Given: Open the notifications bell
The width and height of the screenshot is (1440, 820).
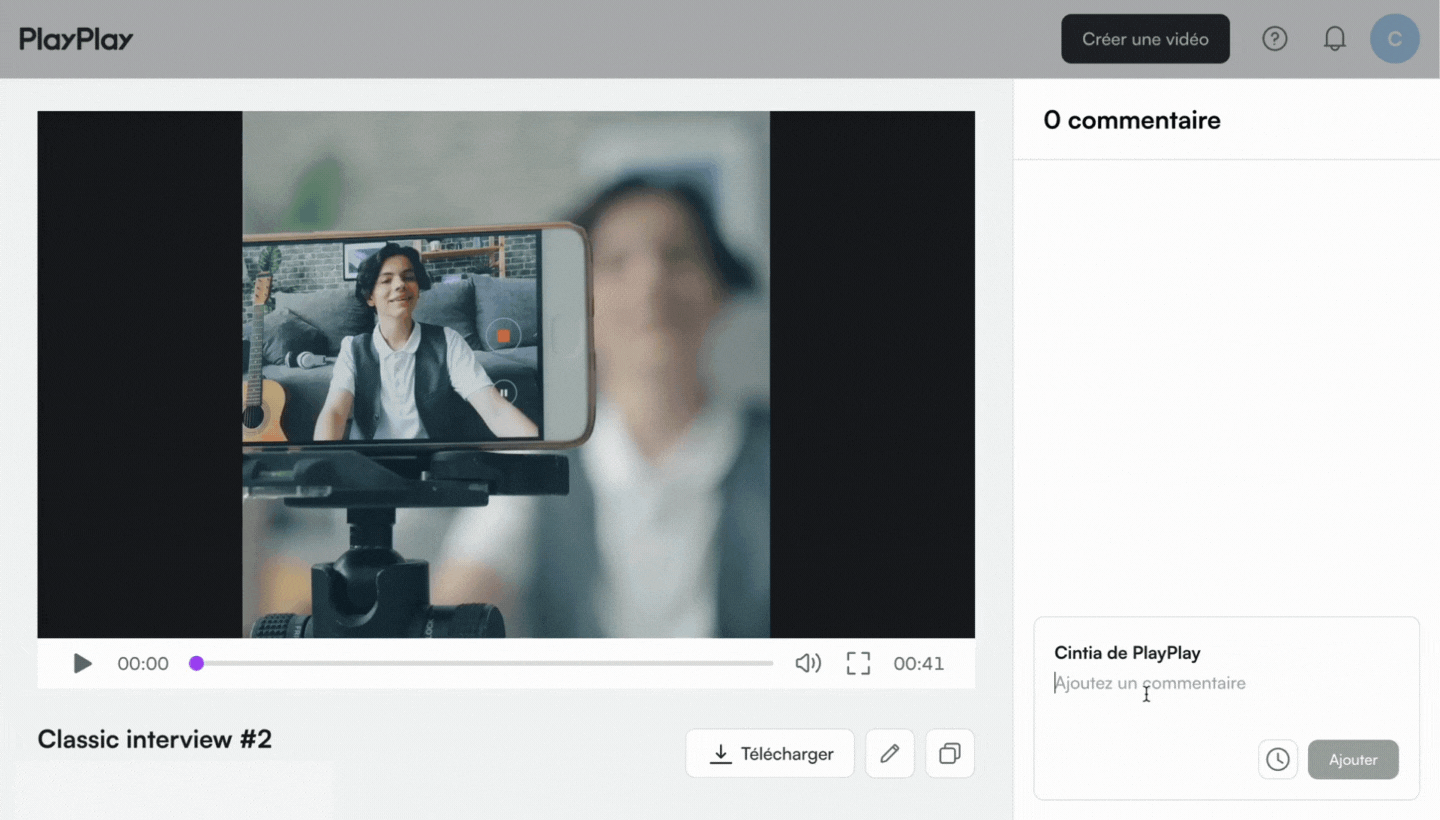Looking at the screenshot, I should coord(1334,39).
